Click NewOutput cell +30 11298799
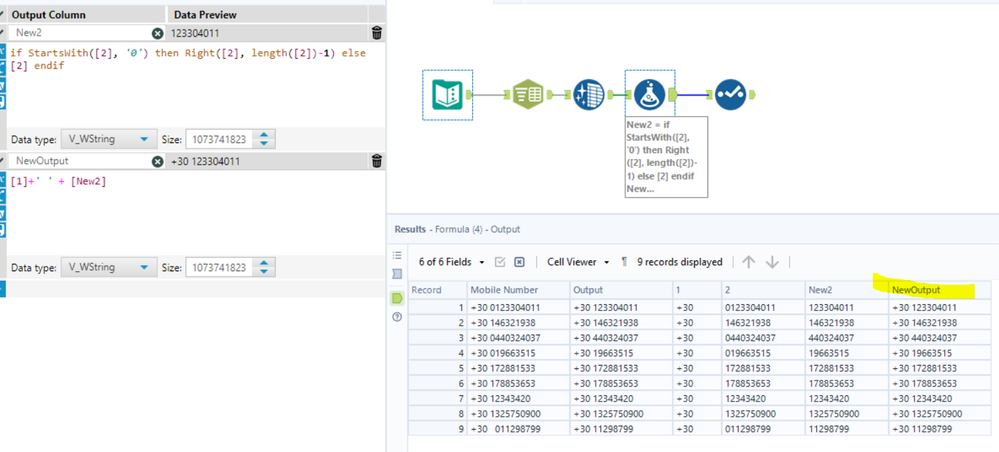The image size is (999, 452). coord(940,429)
